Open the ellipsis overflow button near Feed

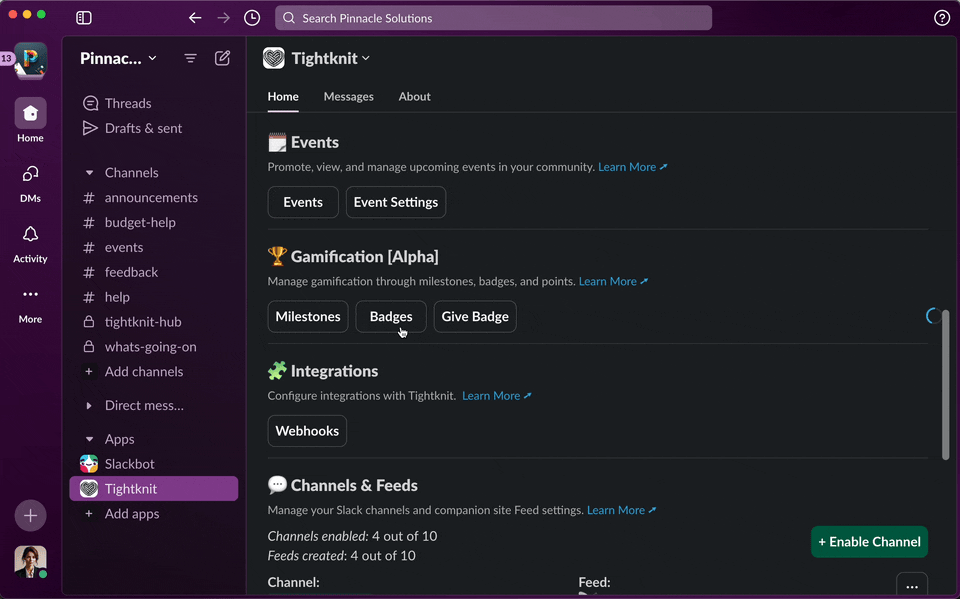[912, 586]
